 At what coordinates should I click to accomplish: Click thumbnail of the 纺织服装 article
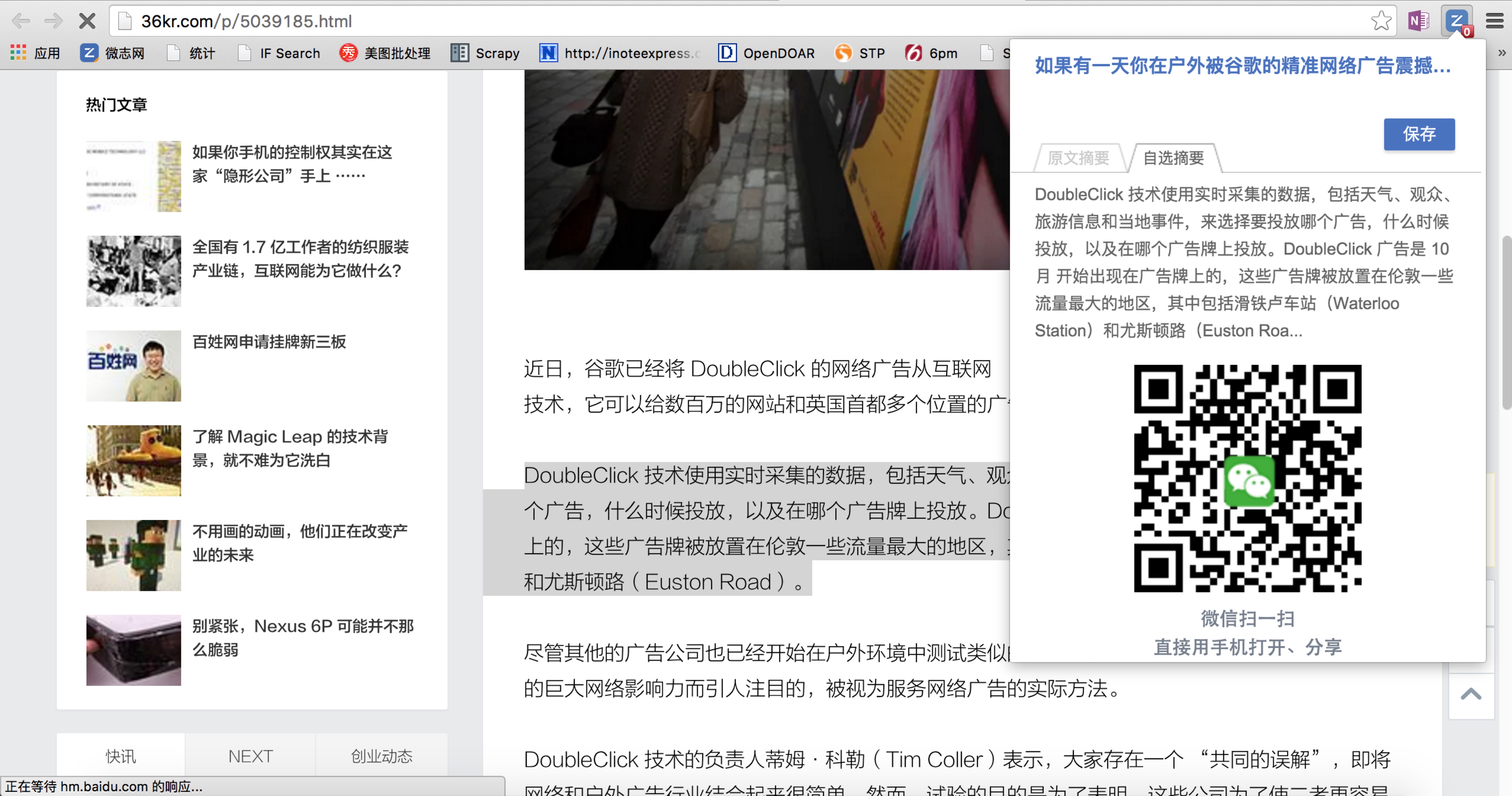tap(134, 271)
